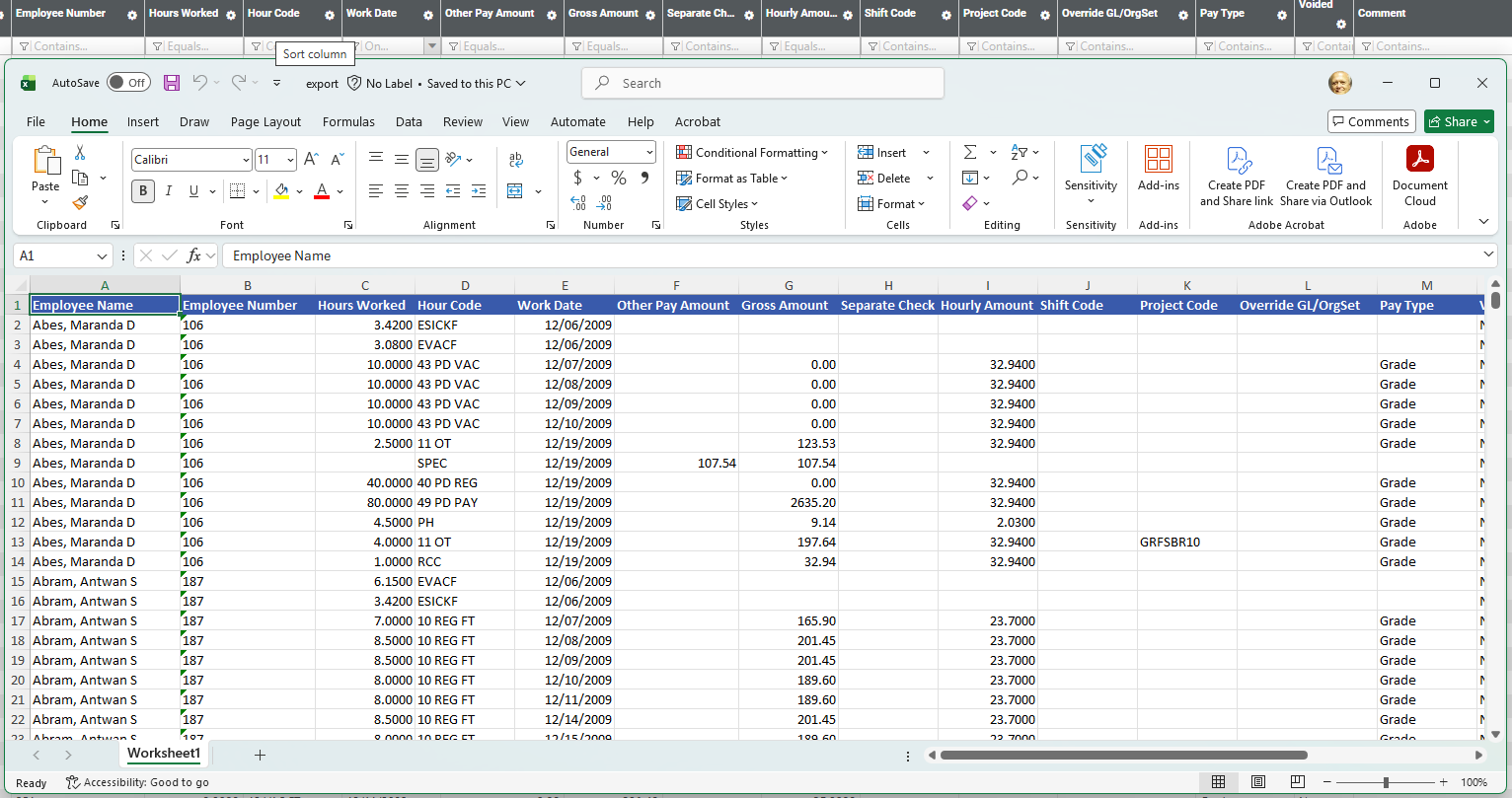Viewport: 1512px width, 798px height.
Task: Toggle Bold formatting button
Action: [143, 191]
